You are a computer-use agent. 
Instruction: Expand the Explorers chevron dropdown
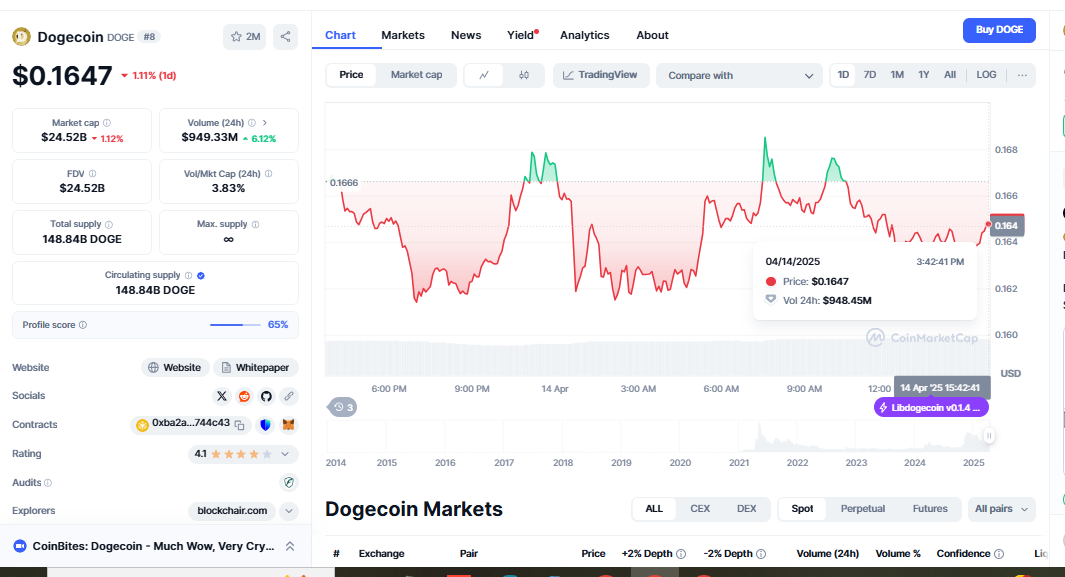289,511
